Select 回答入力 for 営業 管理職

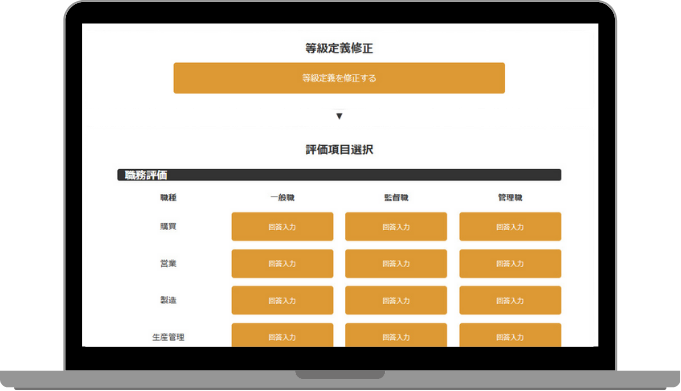(510, 263)
